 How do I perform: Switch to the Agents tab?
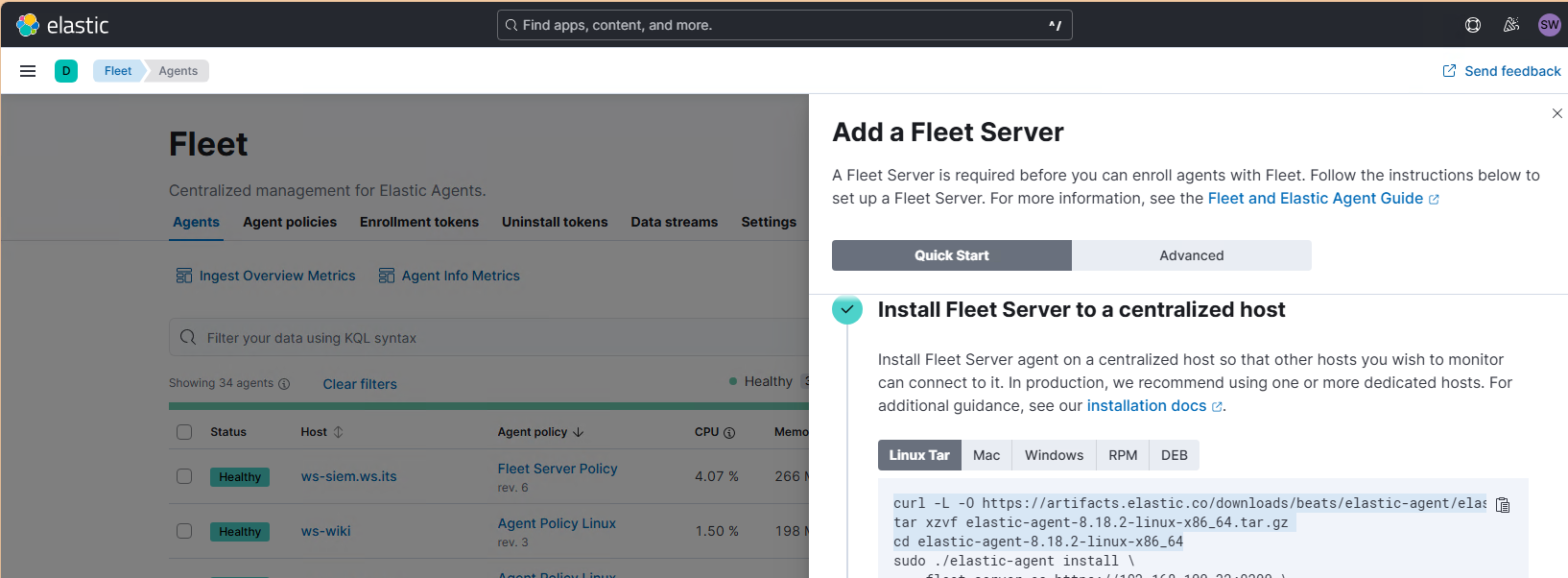196,222
